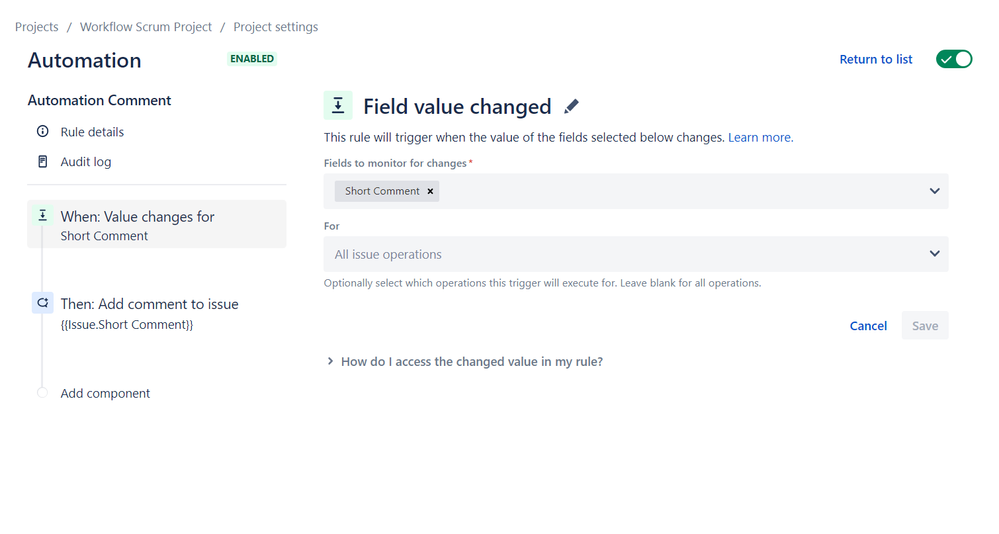Click the Field value changed trigger icon
Screen dimensions: 999x534
pyautogui.click(x=338, y=106)
